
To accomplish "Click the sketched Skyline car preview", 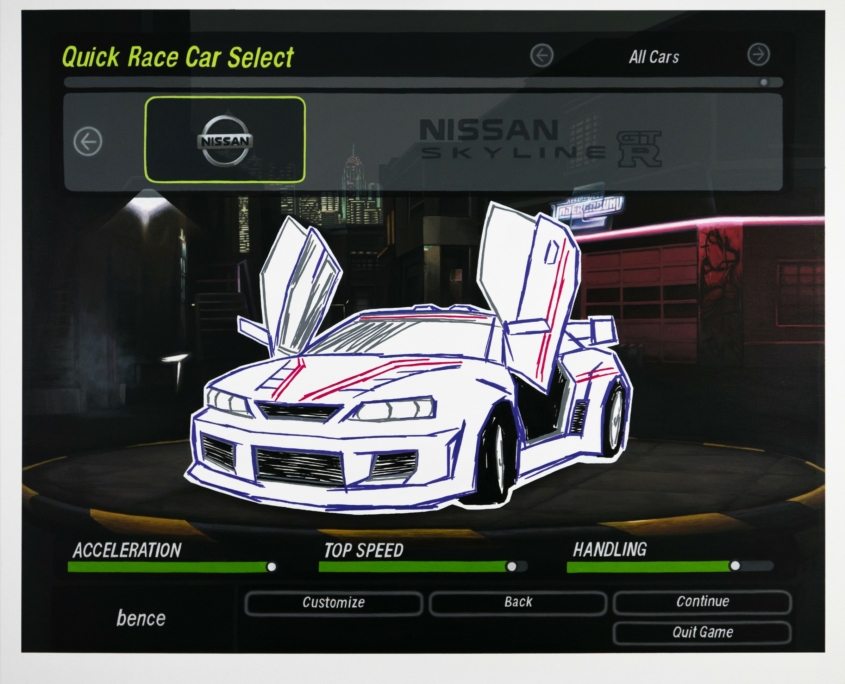I will pyautogui.click(x=410, y=358).
